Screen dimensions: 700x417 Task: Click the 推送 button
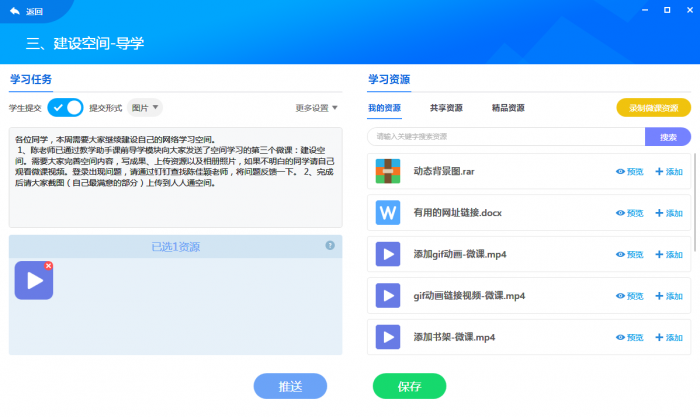pyautogui.click(x=290, y=386)
